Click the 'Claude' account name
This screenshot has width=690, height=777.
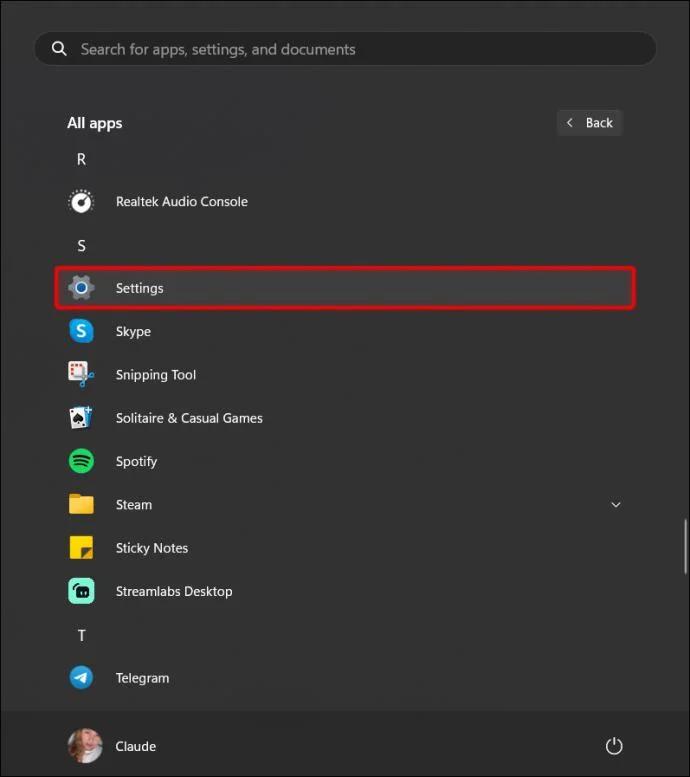click(x=135, y=746)
